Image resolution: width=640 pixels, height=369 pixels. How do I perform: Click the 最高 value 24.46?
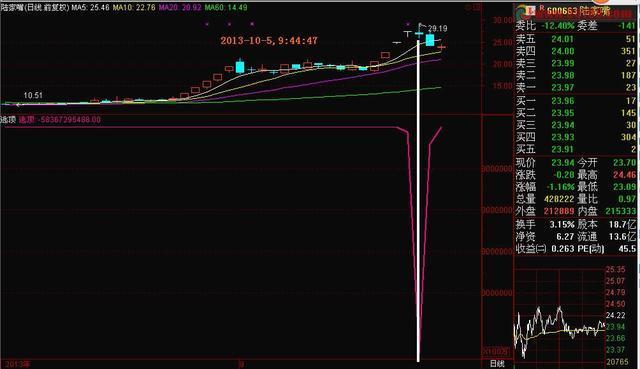click(x=624, y=175)
